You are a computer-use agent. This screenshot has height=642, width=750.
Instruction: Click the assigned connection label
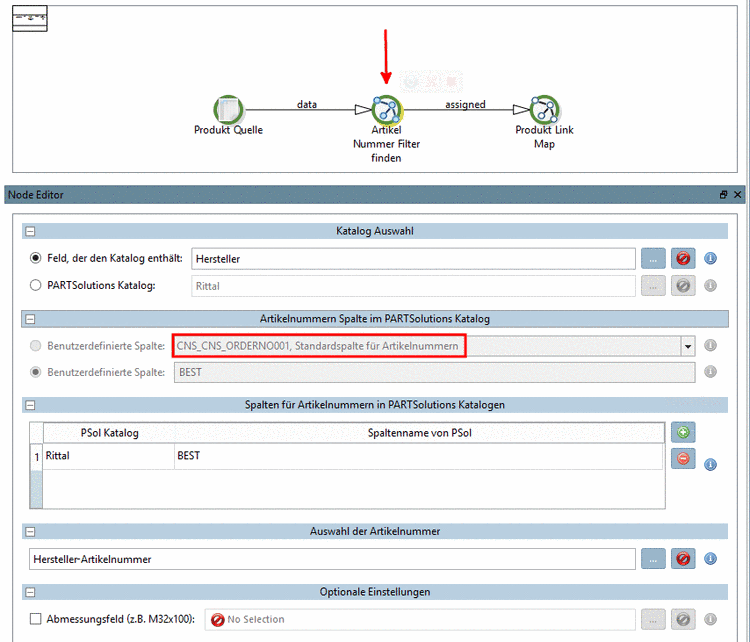click(465, 104)
